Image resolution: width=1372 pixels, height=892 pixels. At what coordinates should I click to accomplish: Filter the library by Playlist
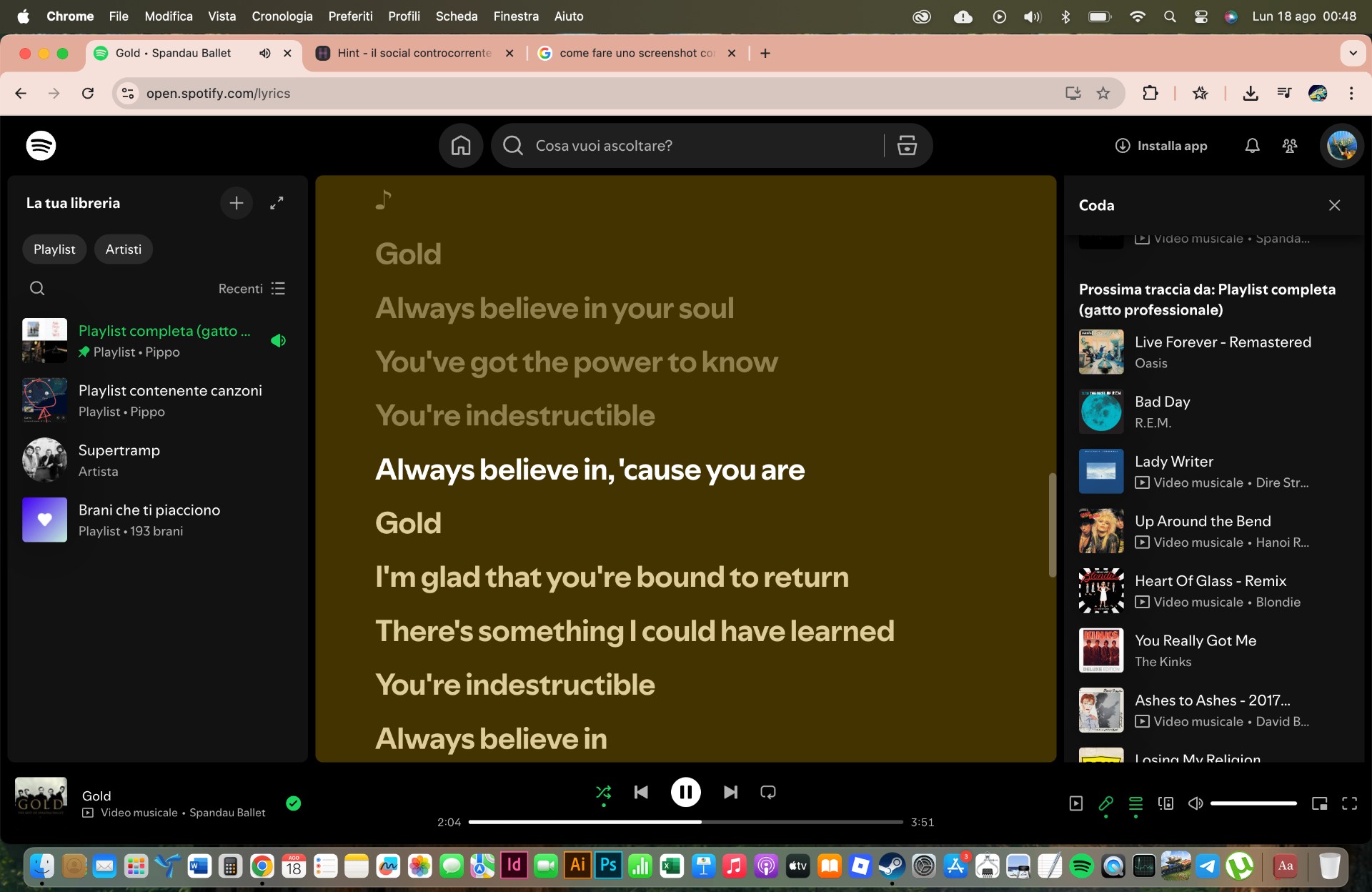54,249
